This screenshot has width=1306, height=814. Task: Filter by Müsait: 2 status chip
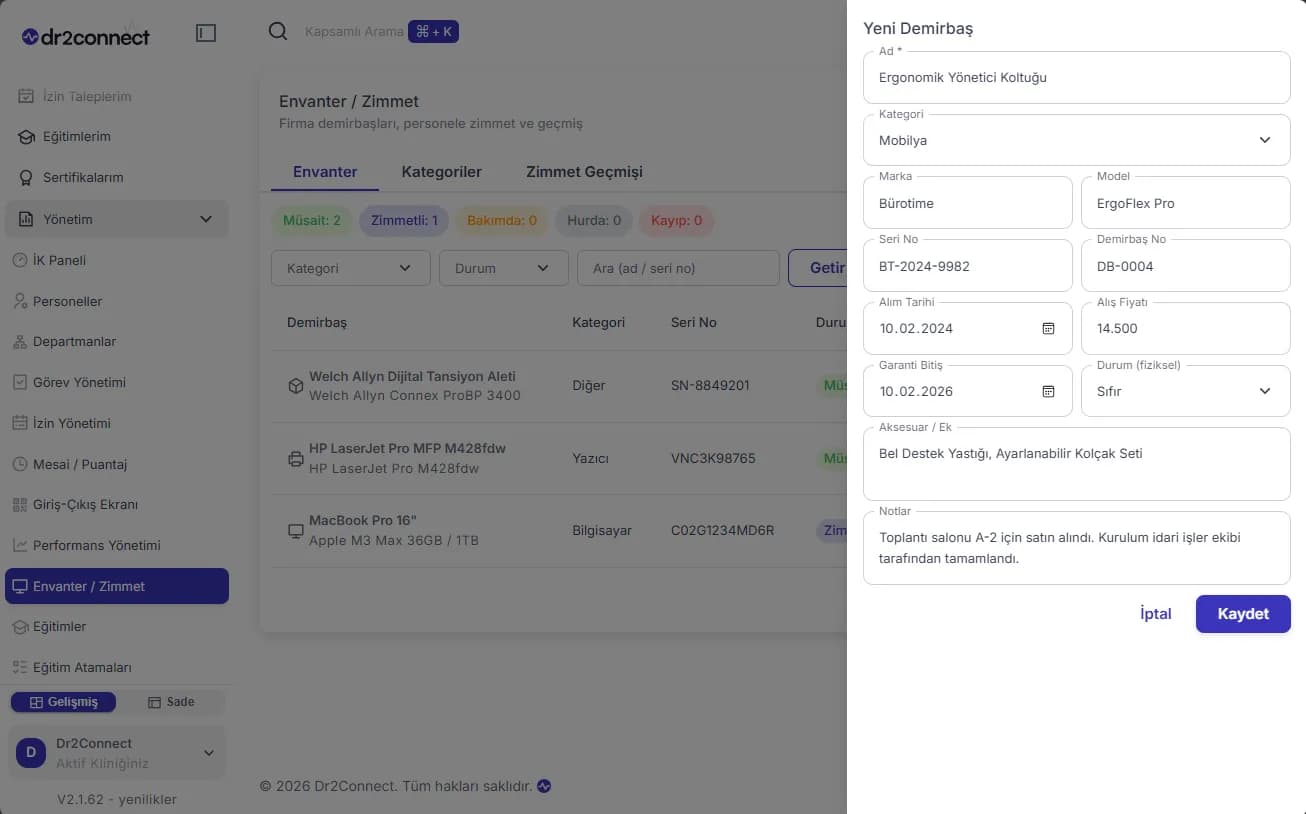(311, 220)
